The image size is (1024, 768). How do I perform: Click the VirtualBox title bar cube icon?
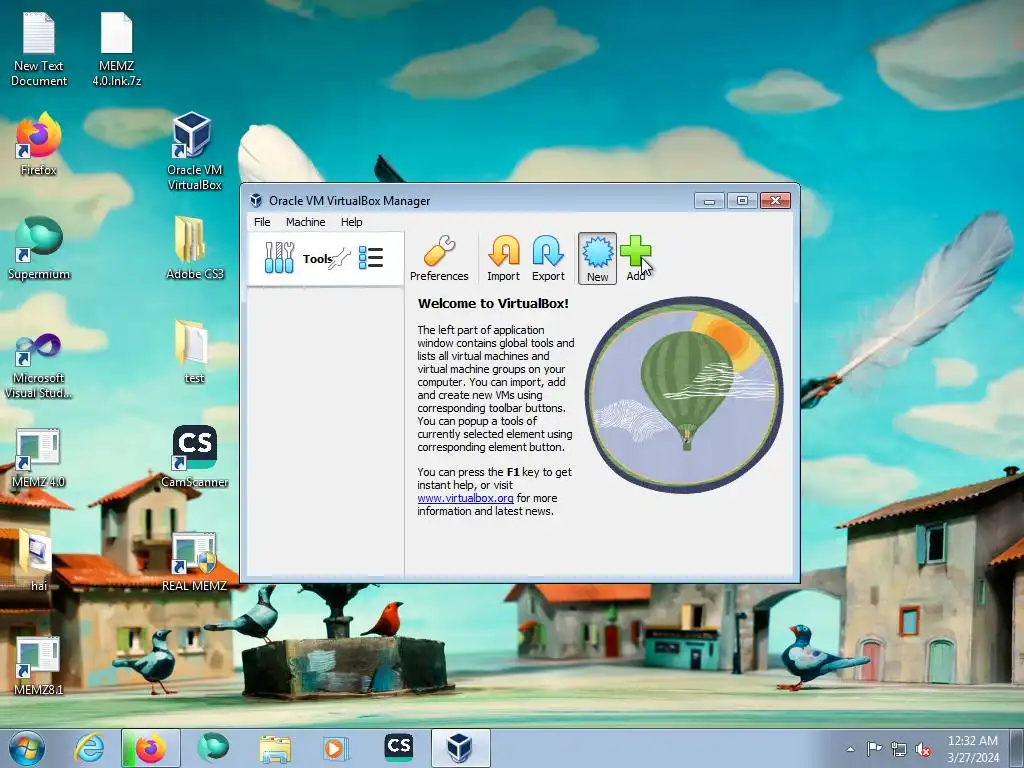point(256,200)
